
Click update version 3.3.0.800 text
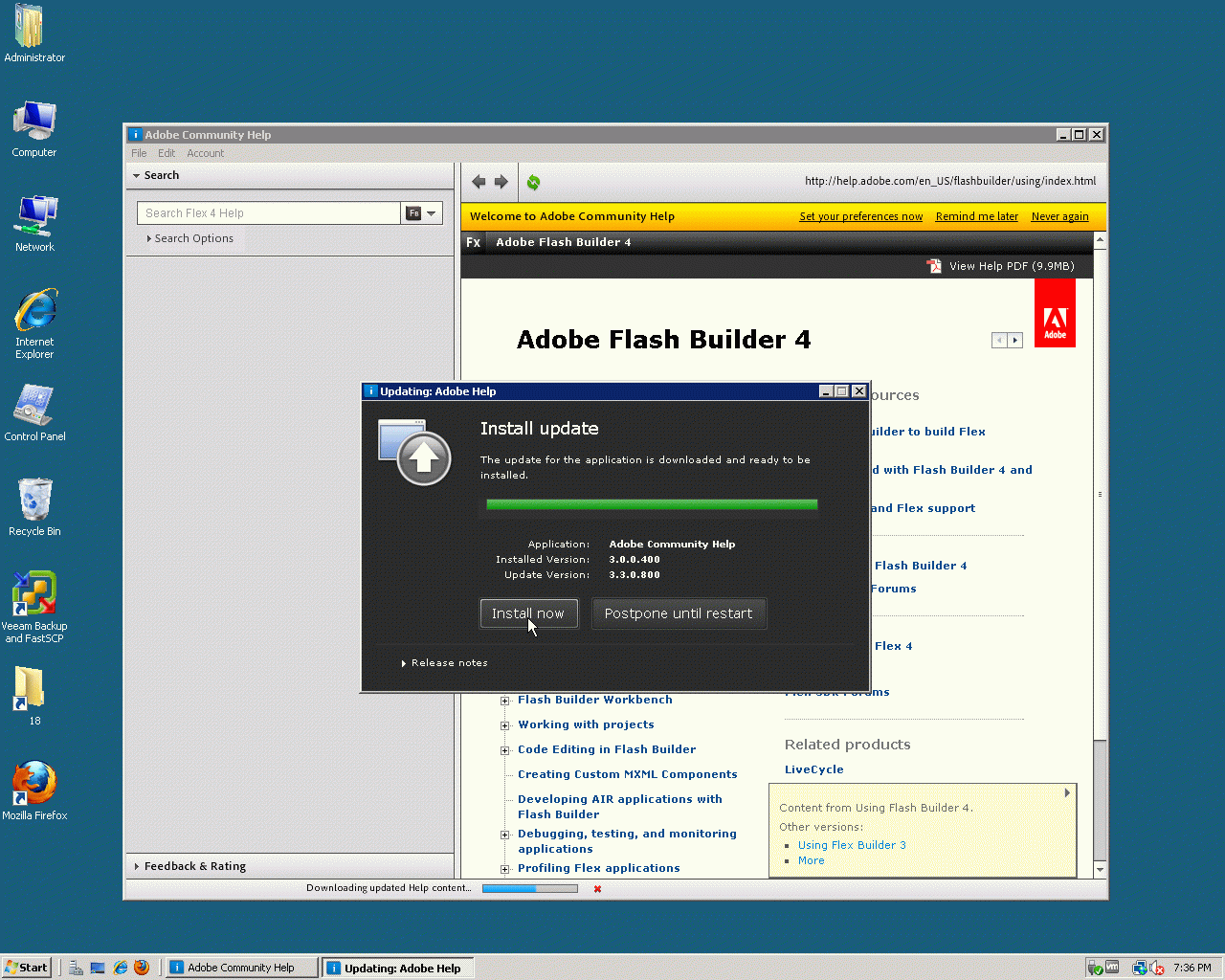click(635, 575)
